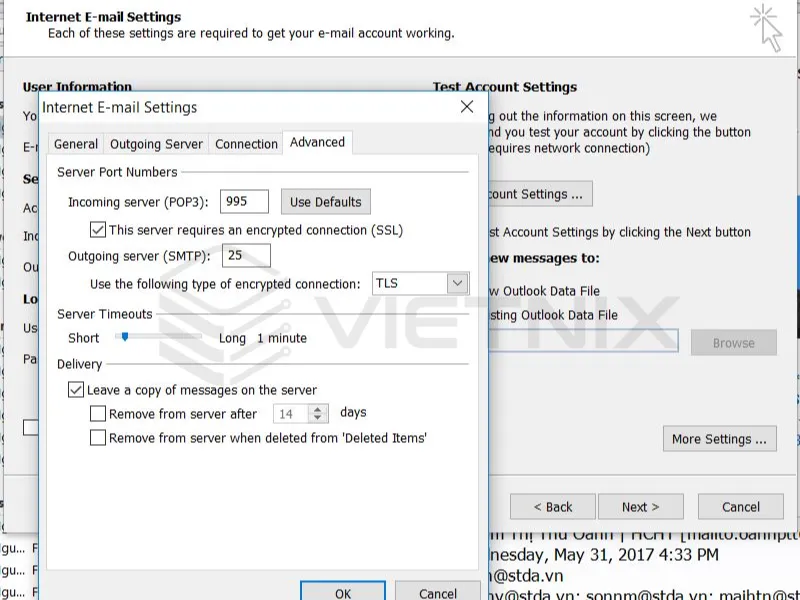
Task: Select the Incoming server POP3 port field
Action: 244,201
